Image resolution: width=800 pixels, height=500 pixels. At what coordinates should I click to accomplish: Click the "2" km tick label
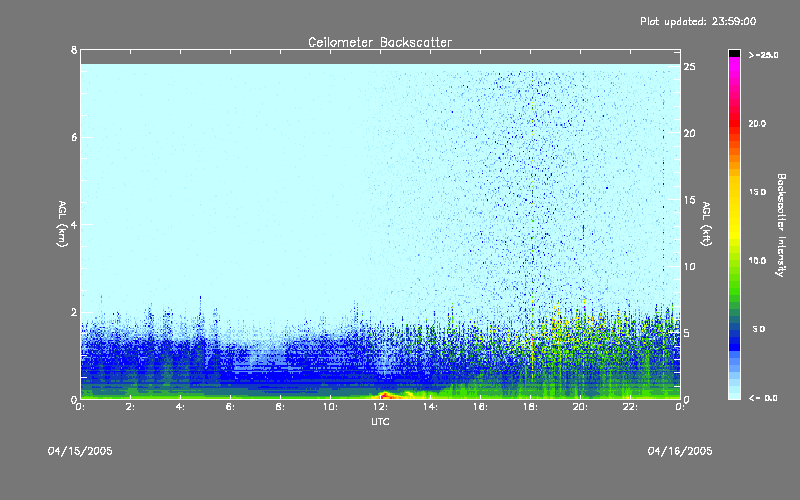[74, 312]
